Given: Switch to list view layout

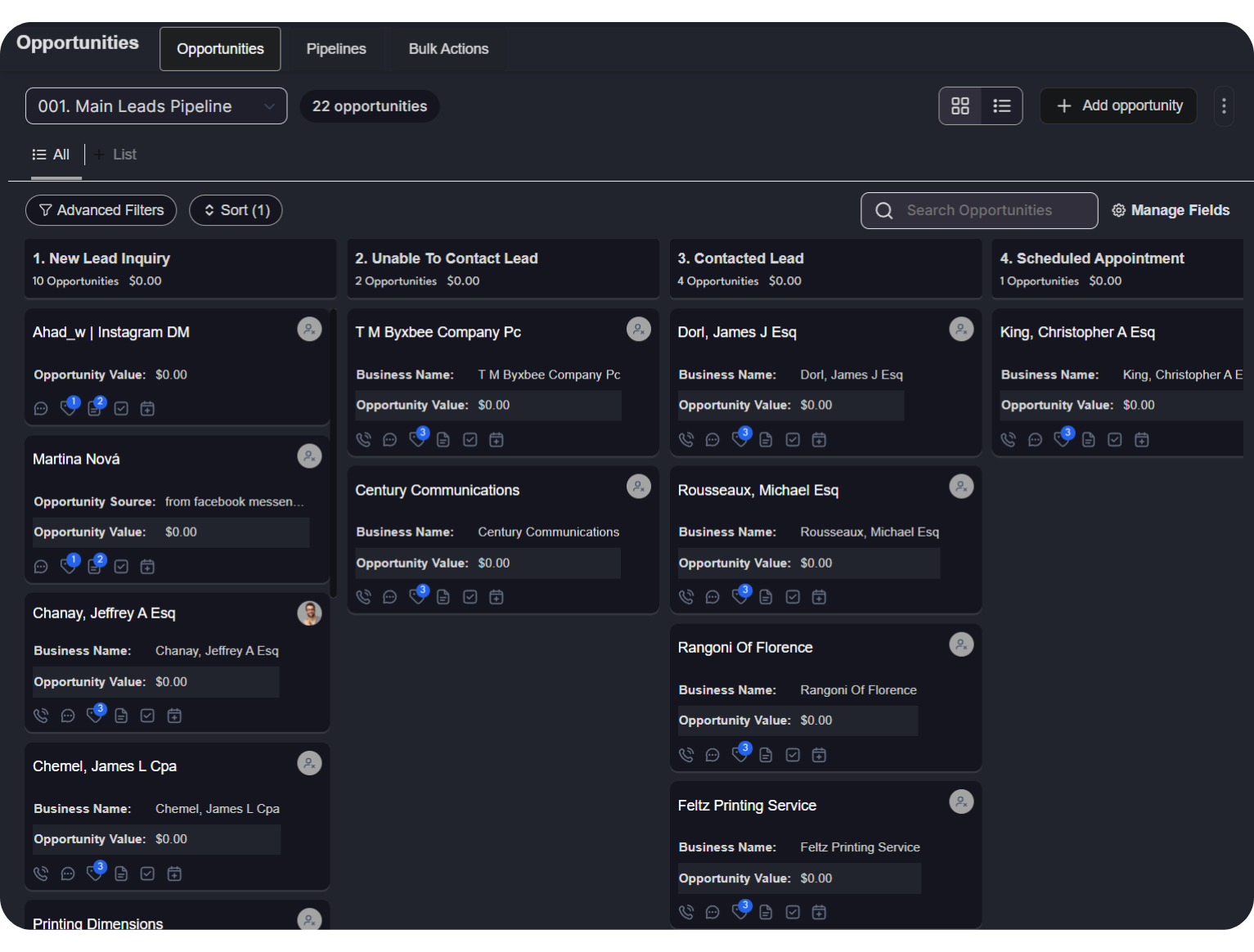Looking at the screenshot, I should [1002, 106].
